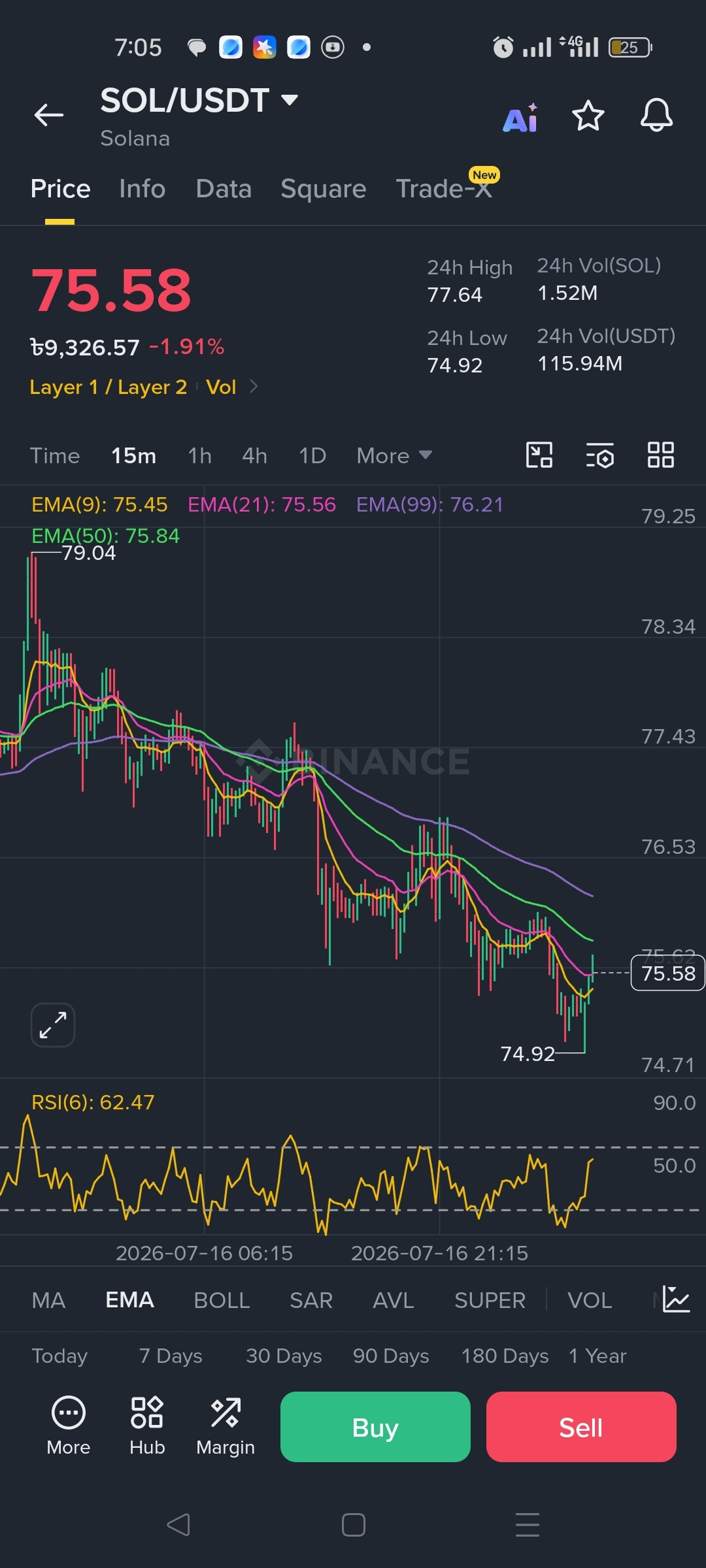Image resolution: width=706 pixels, height=1568 pixels.
Task: Open the Vol tag link
Action: 221,387
